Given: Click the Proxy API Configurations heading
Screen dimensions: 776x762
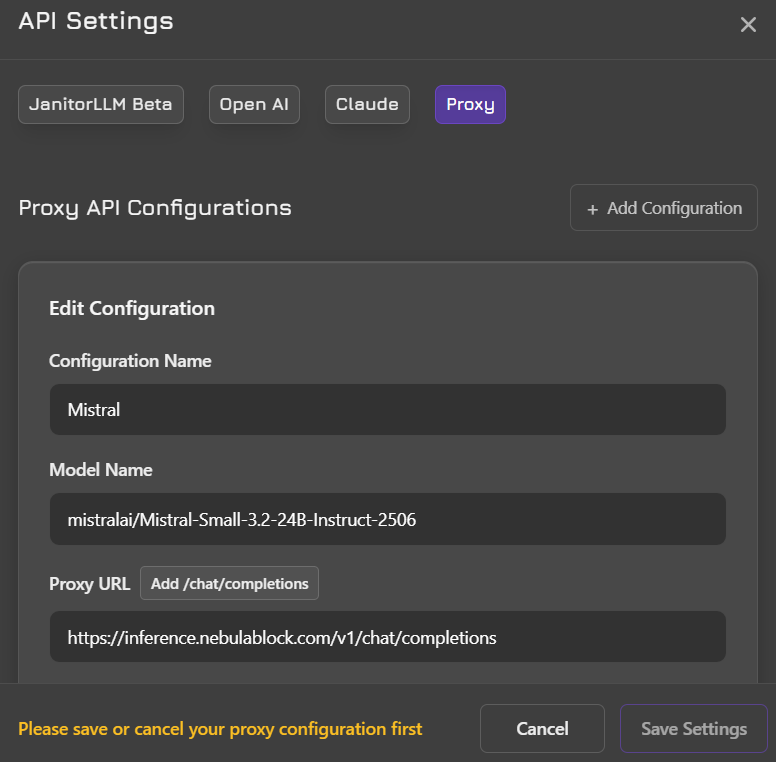Looking at the screenshot, I should 155,208.
